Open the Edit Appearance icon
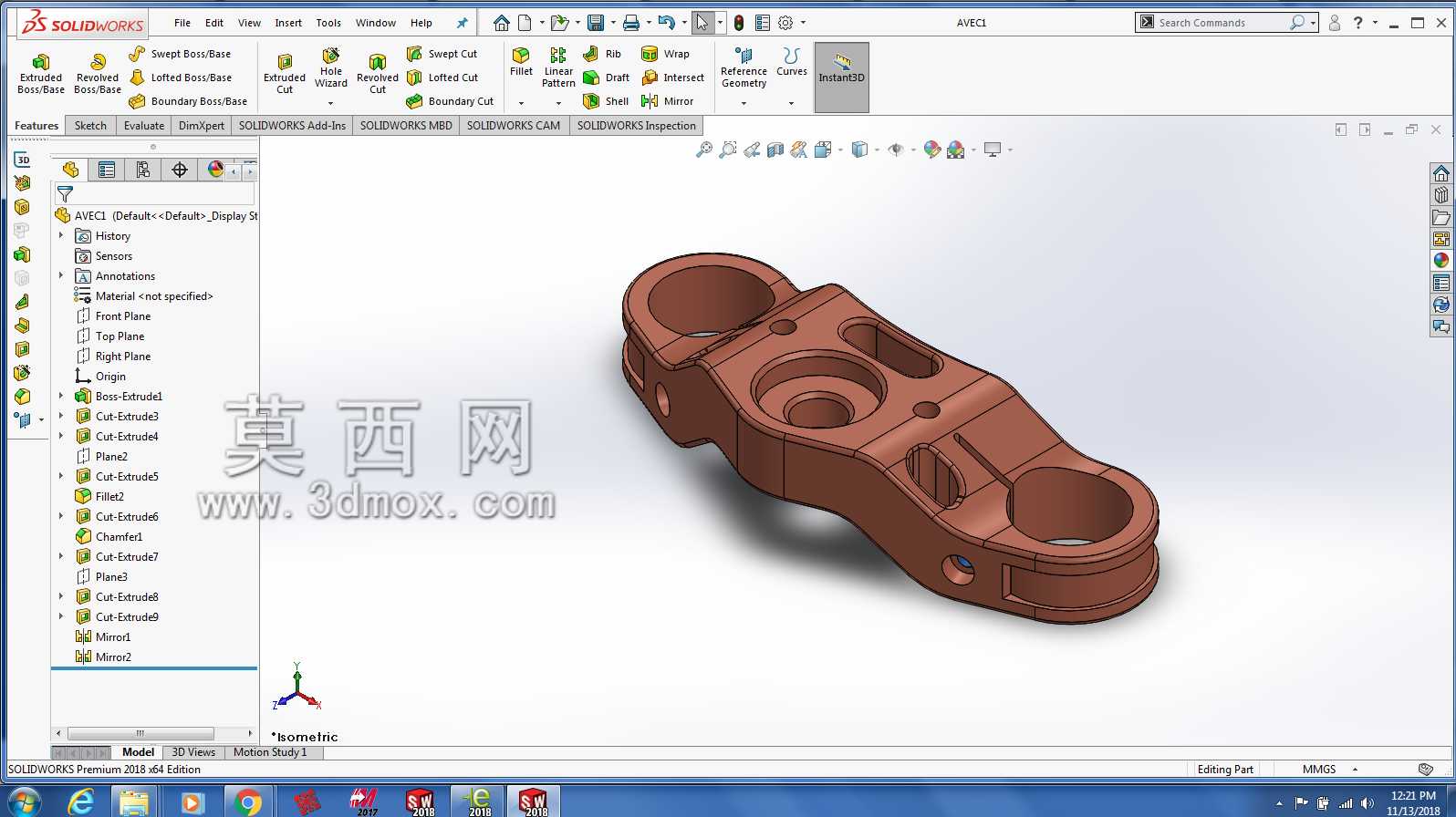Viewport: 1456px width, 817px height. [x=931, y=150]
